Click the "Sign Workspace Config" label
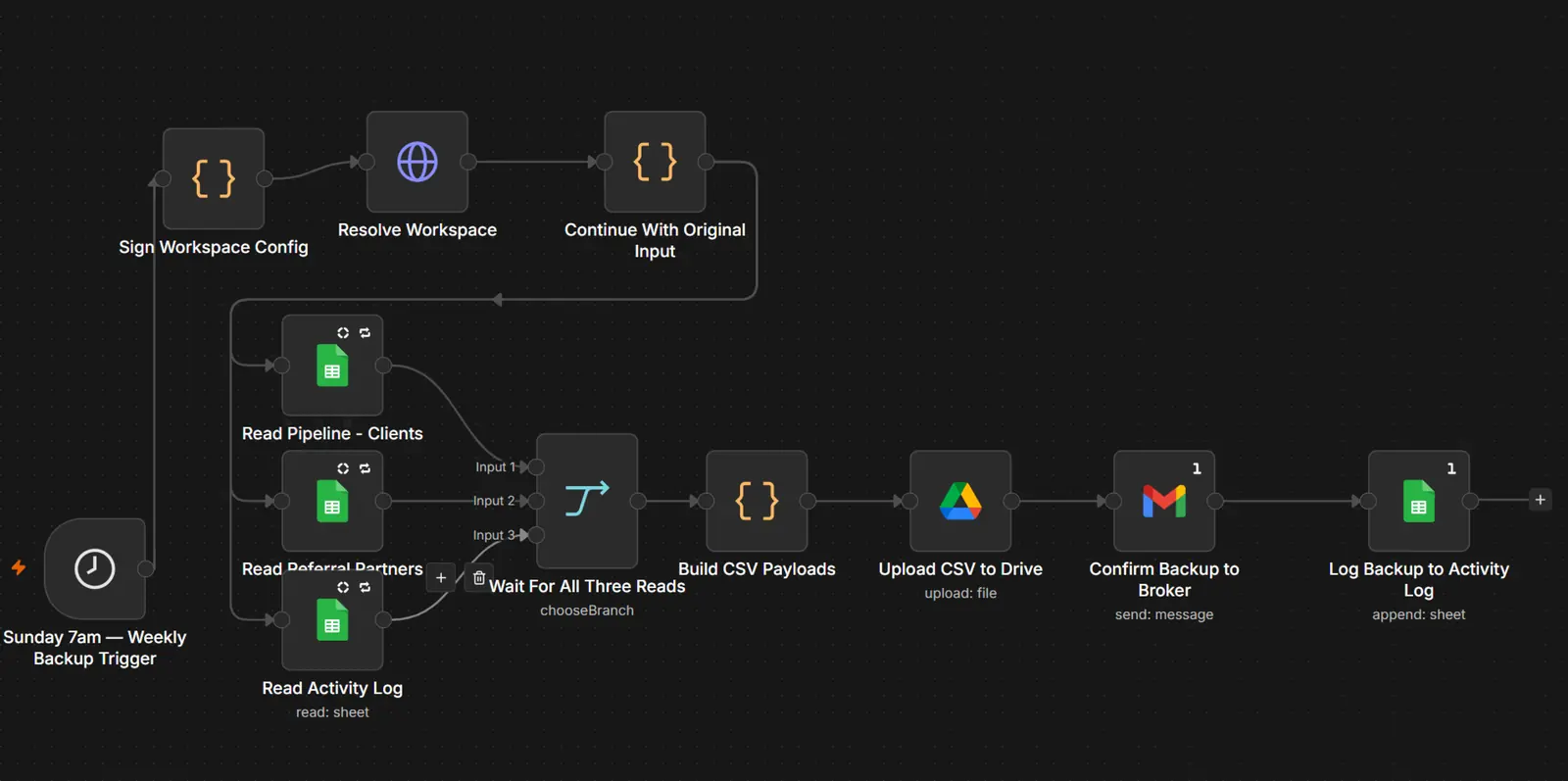1568x781 pixels. click(x=214, y=247)
